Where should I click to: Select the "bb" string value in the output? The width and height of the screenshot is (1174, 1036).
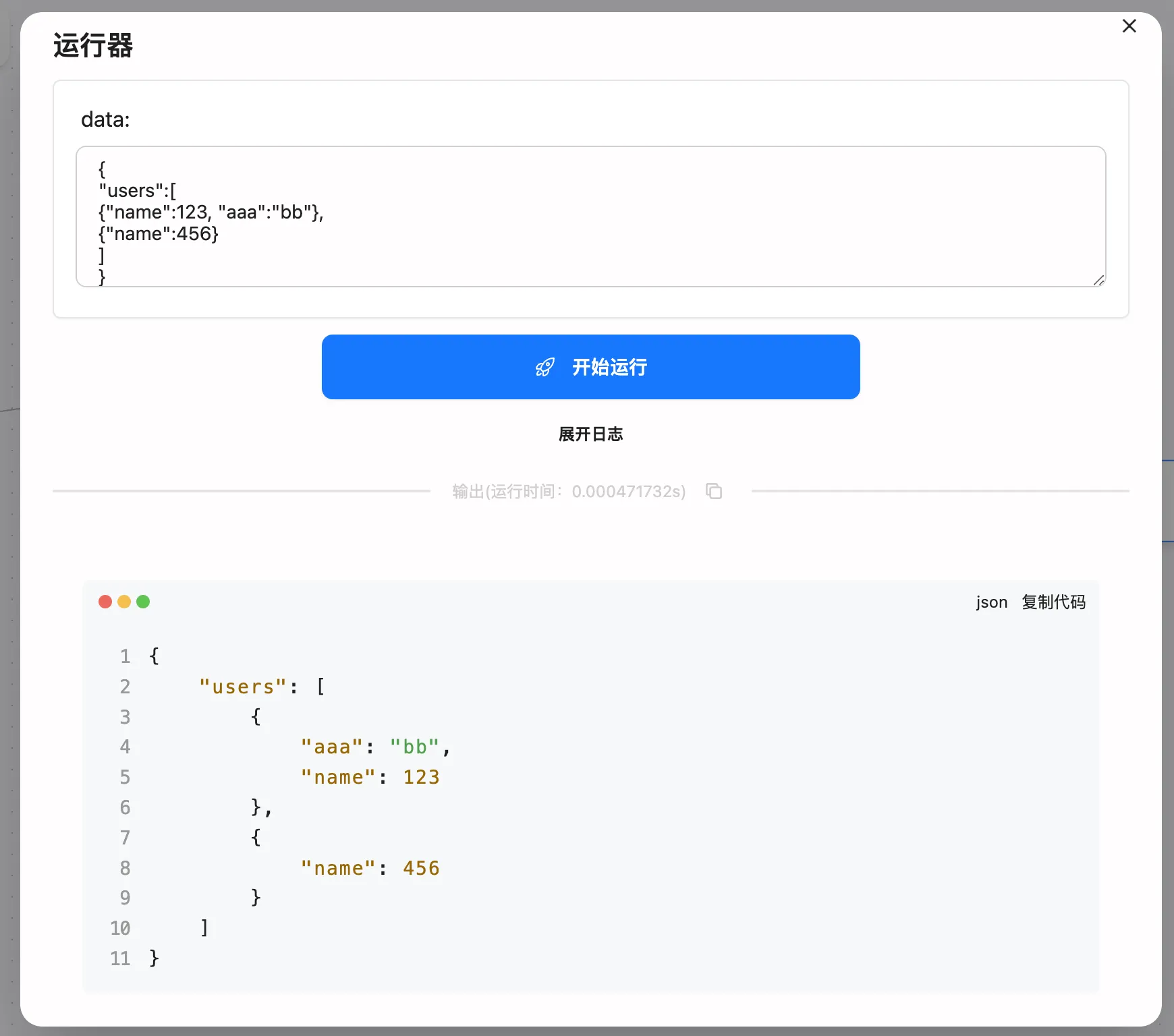pos(415,747)
